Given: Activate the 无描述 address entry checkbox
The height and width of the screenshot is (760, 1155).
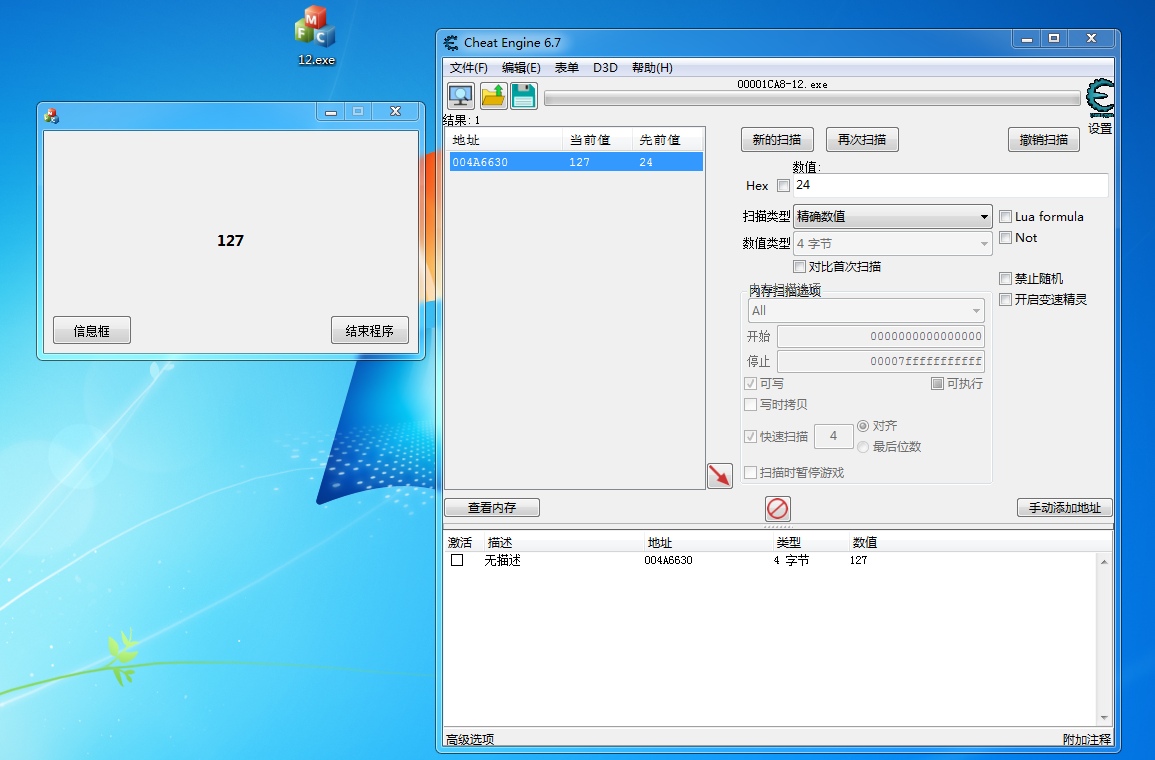Looking at the screenshot, I should [x=457, y=560].
